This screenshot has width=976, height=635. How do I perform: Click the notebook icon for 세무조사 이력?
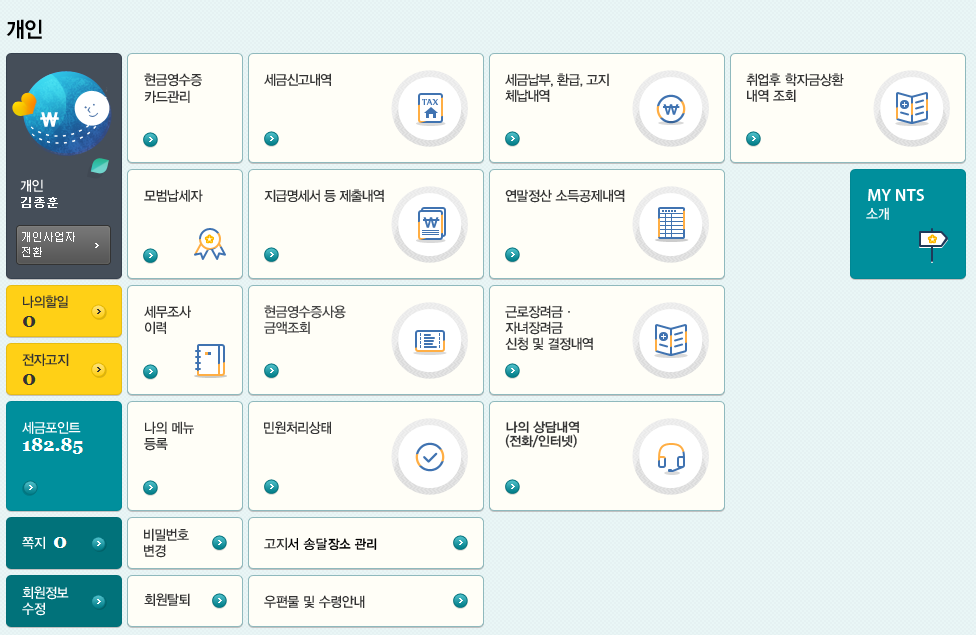pos(210,360)
